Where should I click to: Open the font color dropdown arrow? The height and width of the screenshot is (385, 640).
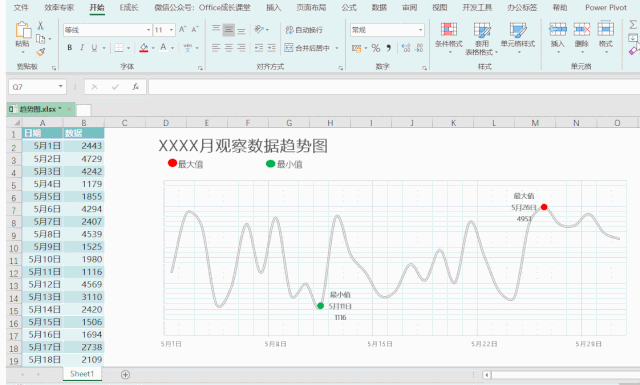(172, 48)
